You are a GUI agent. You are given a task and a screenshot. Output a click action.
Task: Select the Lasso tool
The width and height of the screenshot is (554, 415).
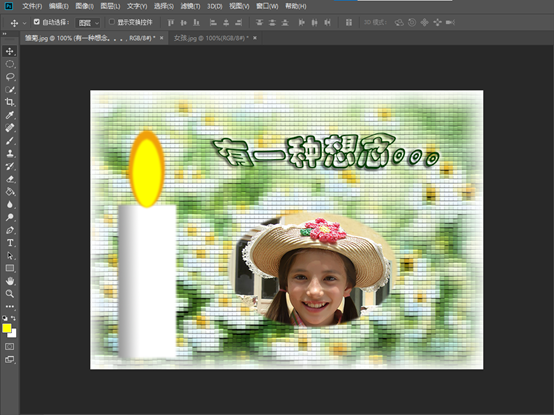(10, 77)
